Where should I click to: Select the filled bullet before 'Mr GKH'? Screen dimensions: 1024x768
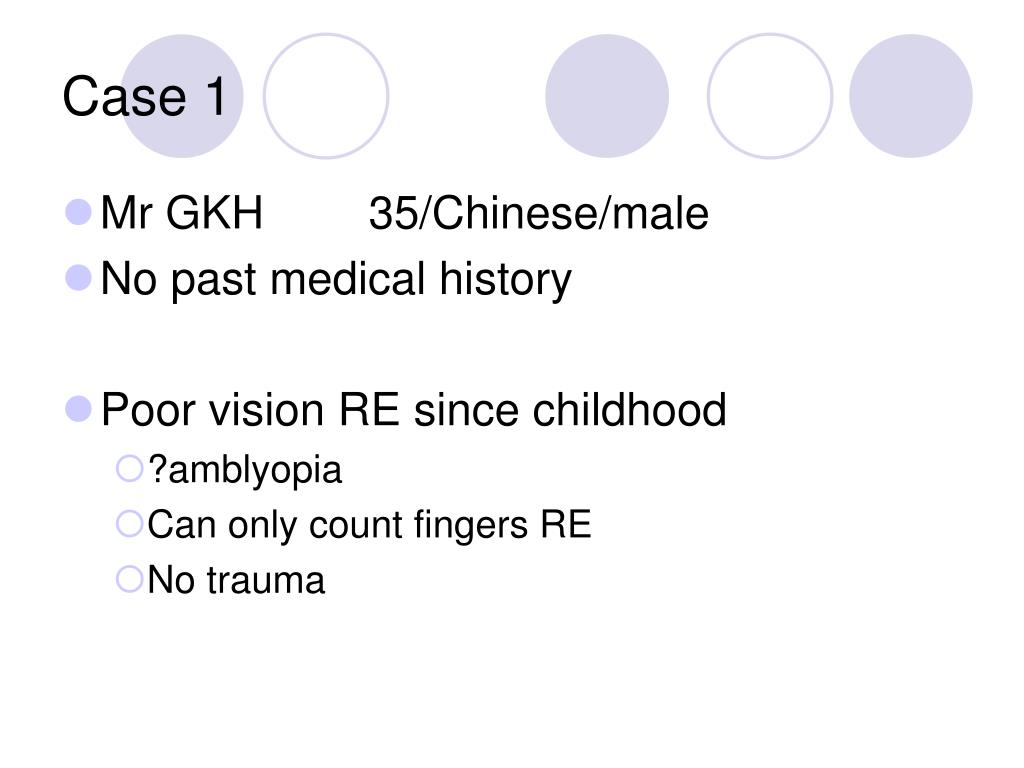tap(78, 212)
